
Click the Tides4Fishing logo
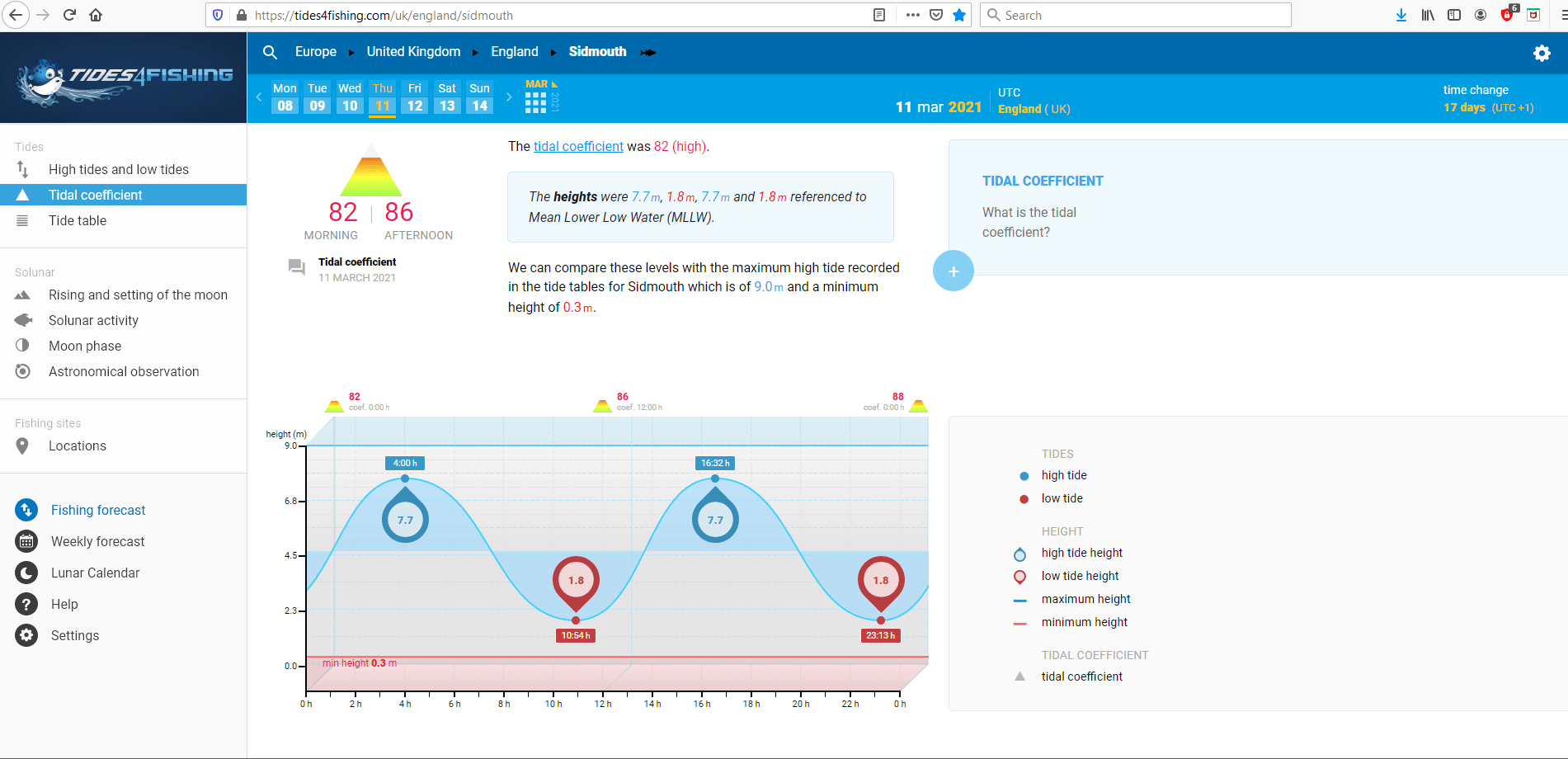coord(124,80)
